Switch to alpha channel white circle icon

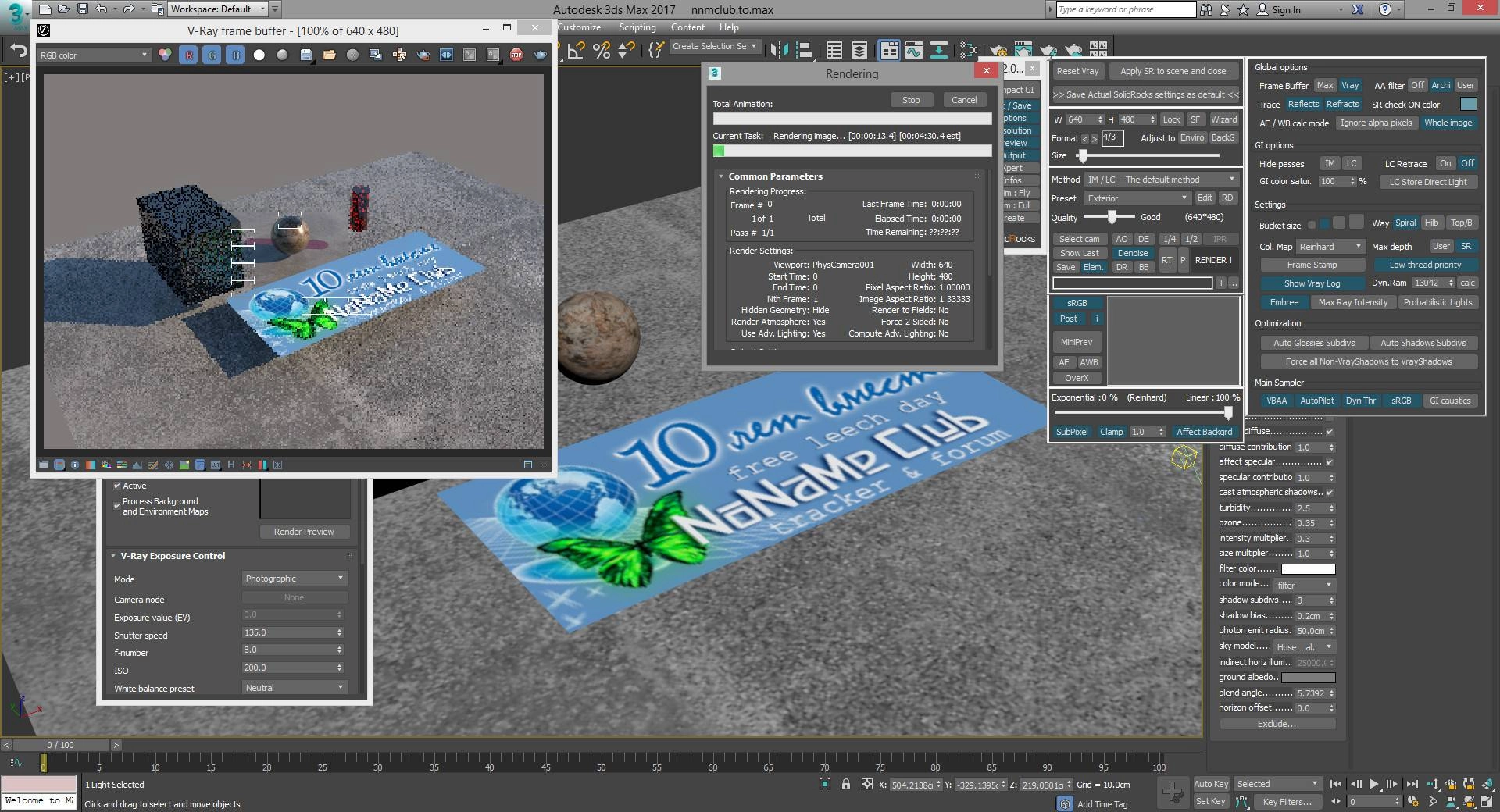pos(259,55)
